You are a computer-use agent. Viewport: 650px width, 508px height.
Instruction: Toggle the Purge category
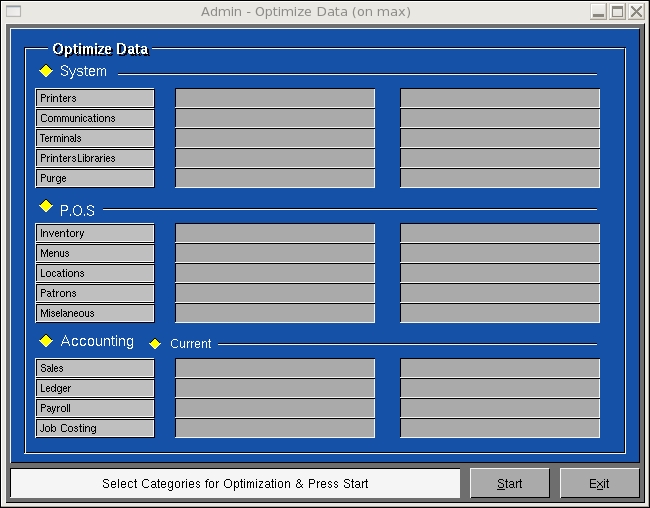coord(95,178)
